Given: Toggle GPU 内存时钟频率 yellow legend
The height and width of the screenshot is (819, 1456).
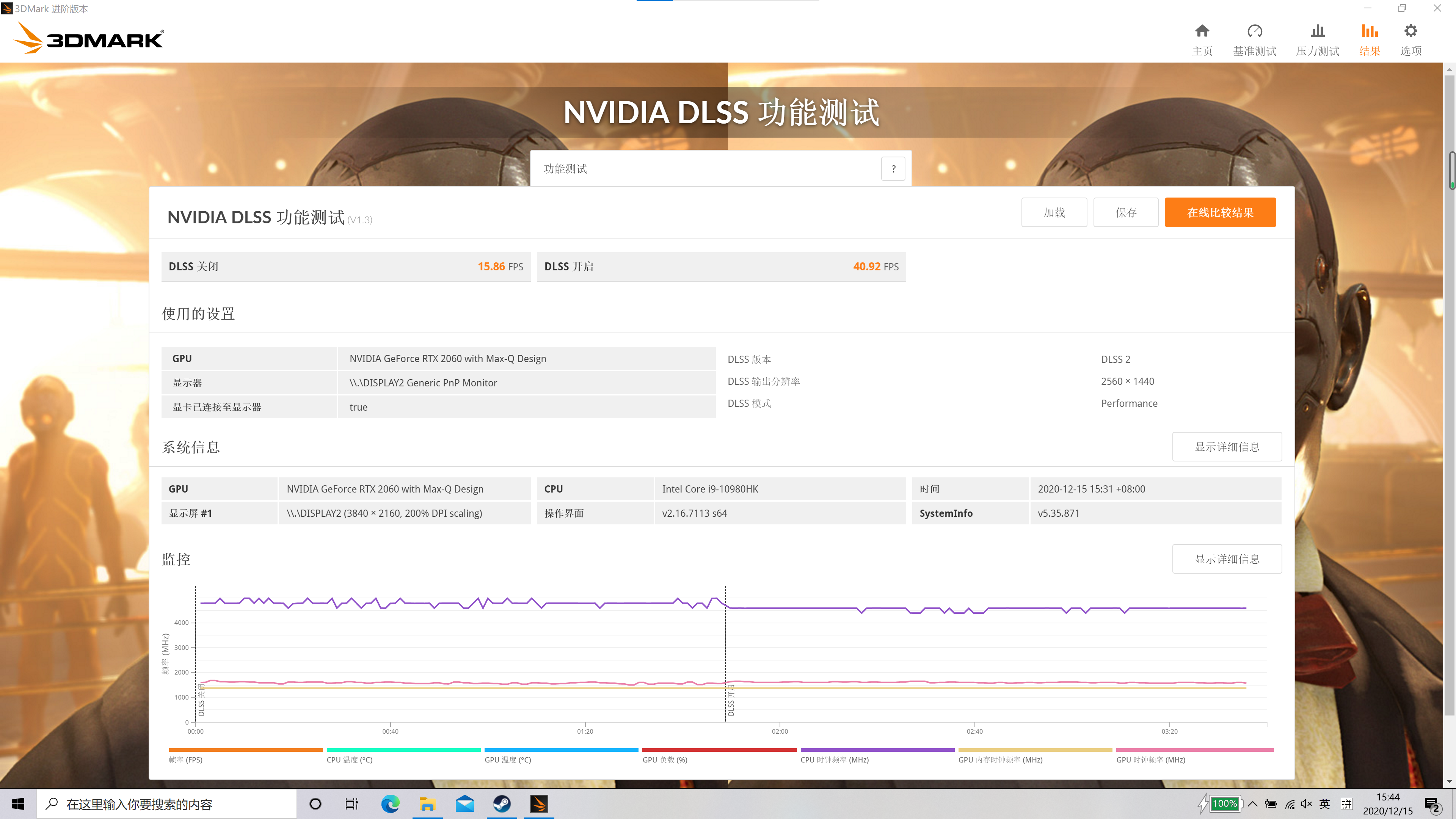Looking at the screenshot, I should coord(1036,756).
